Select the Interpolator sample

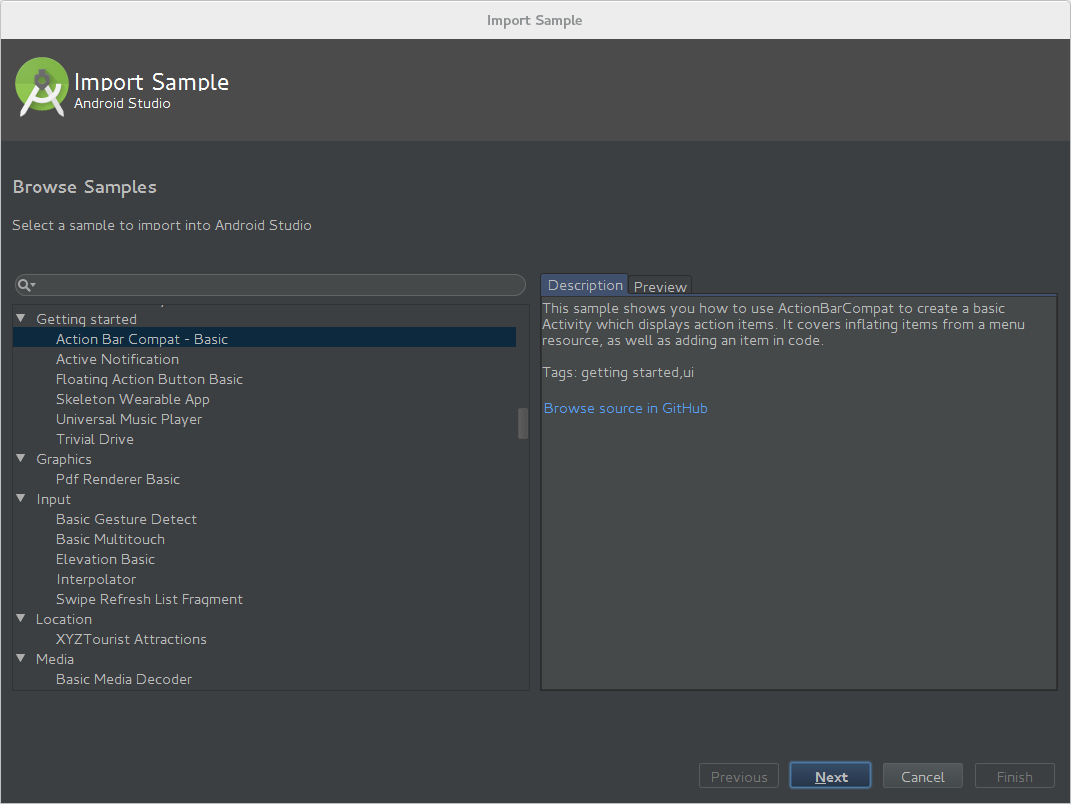pos(96,579)
